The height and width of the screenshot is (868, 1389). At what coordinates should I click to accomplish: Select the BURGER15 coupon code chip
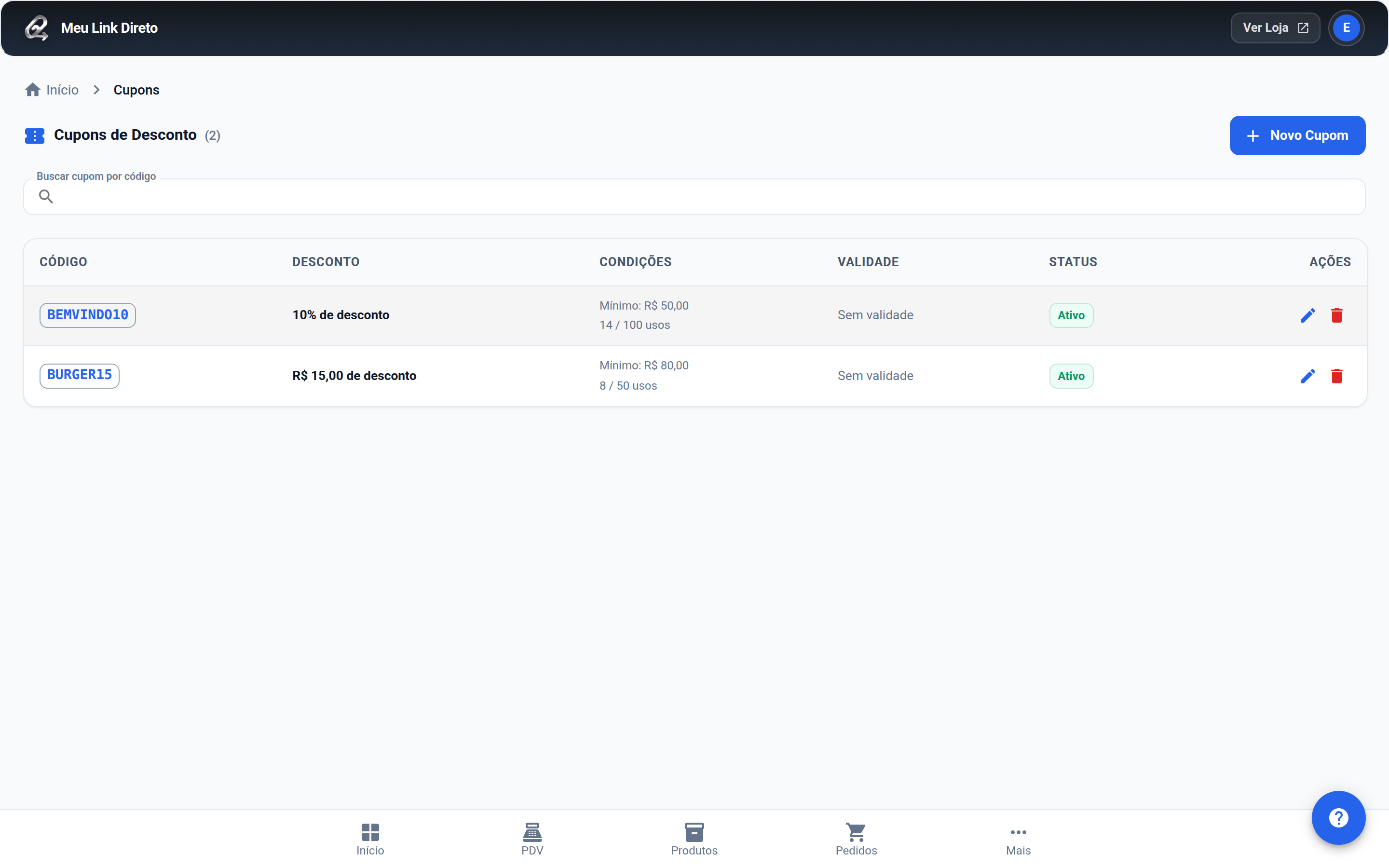click(x=79, y=376)
